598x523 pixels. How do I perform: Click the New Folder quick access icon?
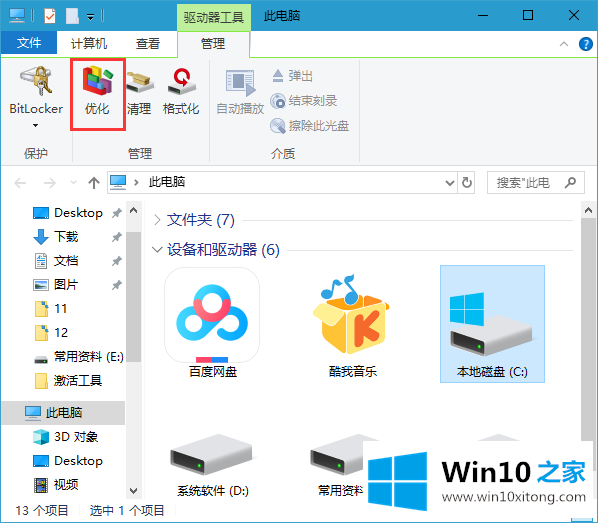pos(72,16)
